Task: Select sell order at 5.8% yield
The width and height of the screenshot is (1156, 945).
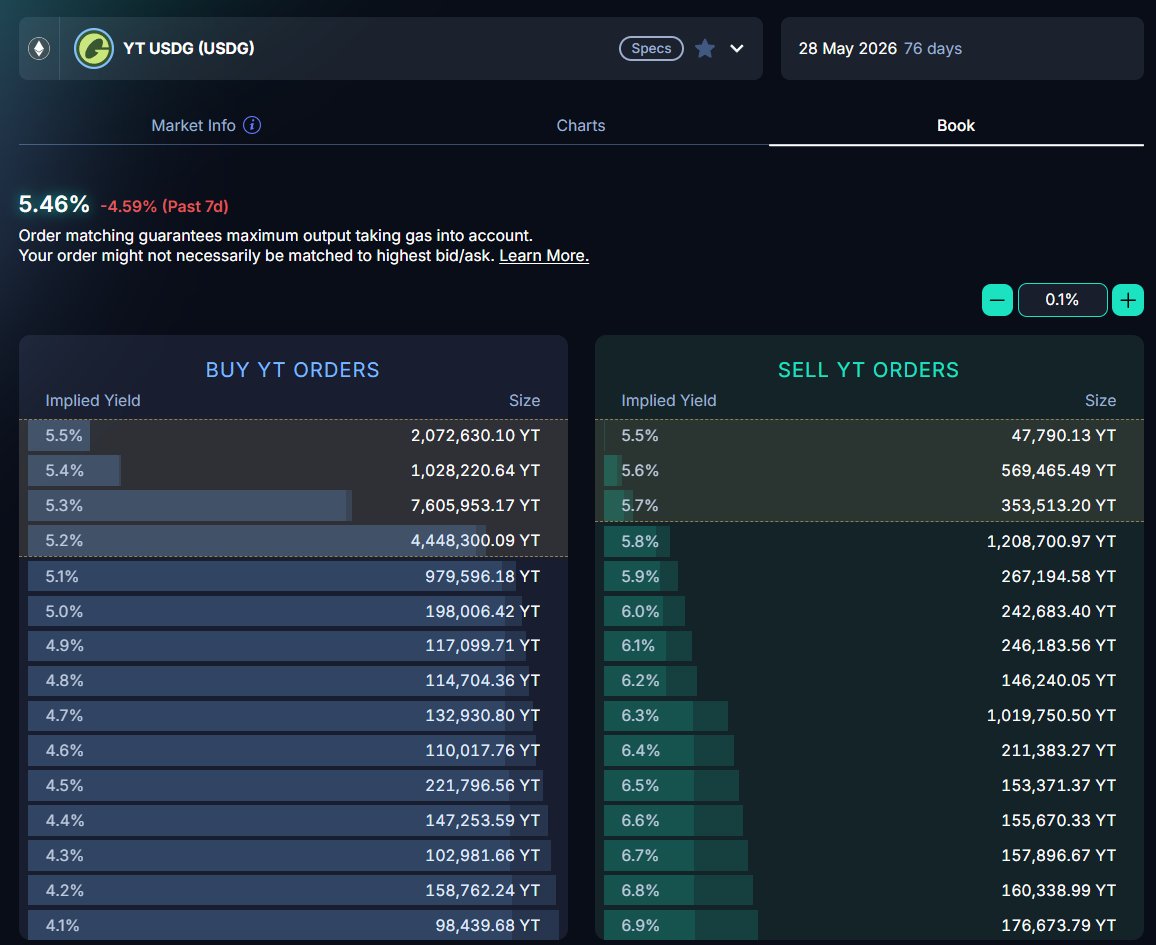Action: coord(869,541)
